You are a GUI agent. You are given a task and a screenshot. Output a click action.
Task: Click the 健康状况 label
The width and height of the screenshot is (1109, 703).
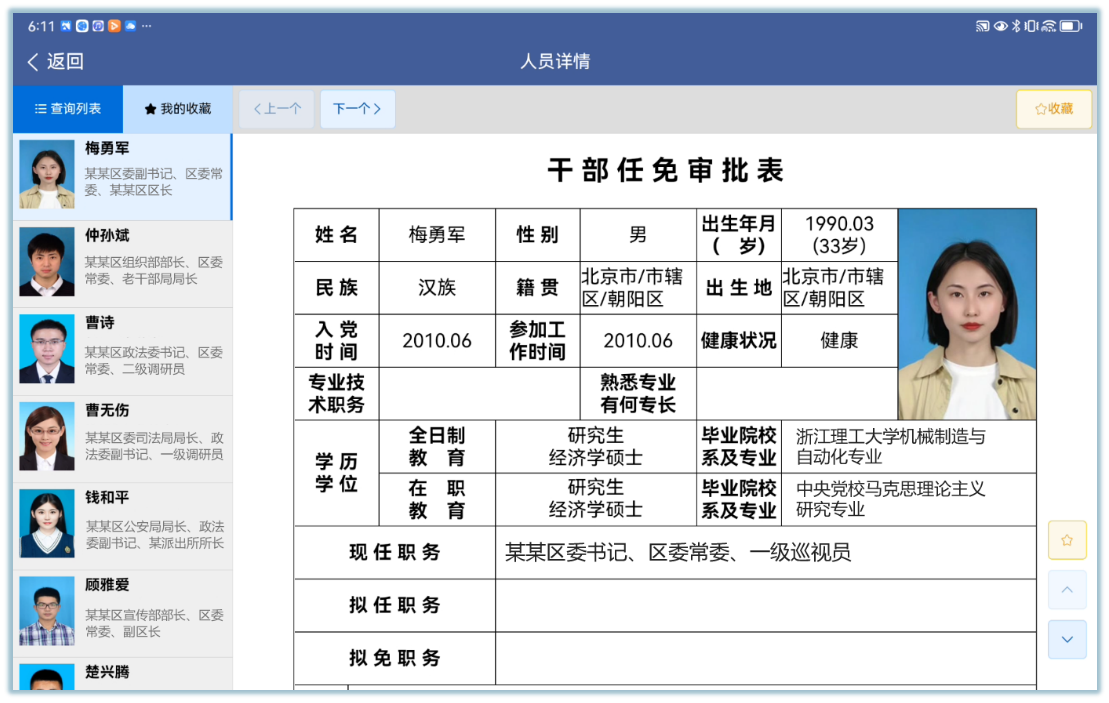(x=739, y=341)
